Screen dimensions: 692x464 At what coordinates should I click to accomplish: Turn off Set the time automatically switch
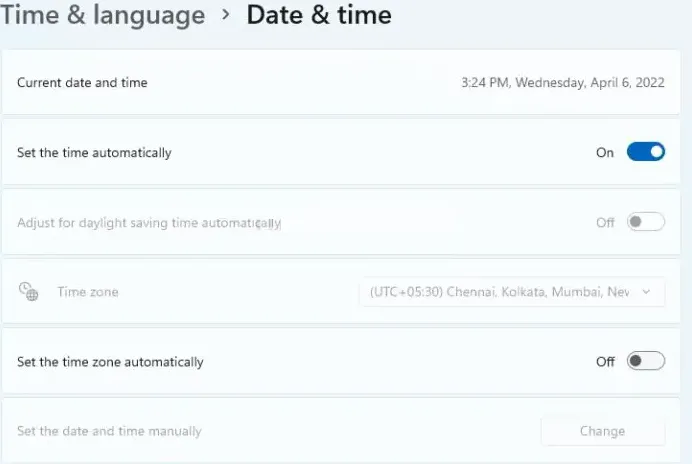click(645, 152)
